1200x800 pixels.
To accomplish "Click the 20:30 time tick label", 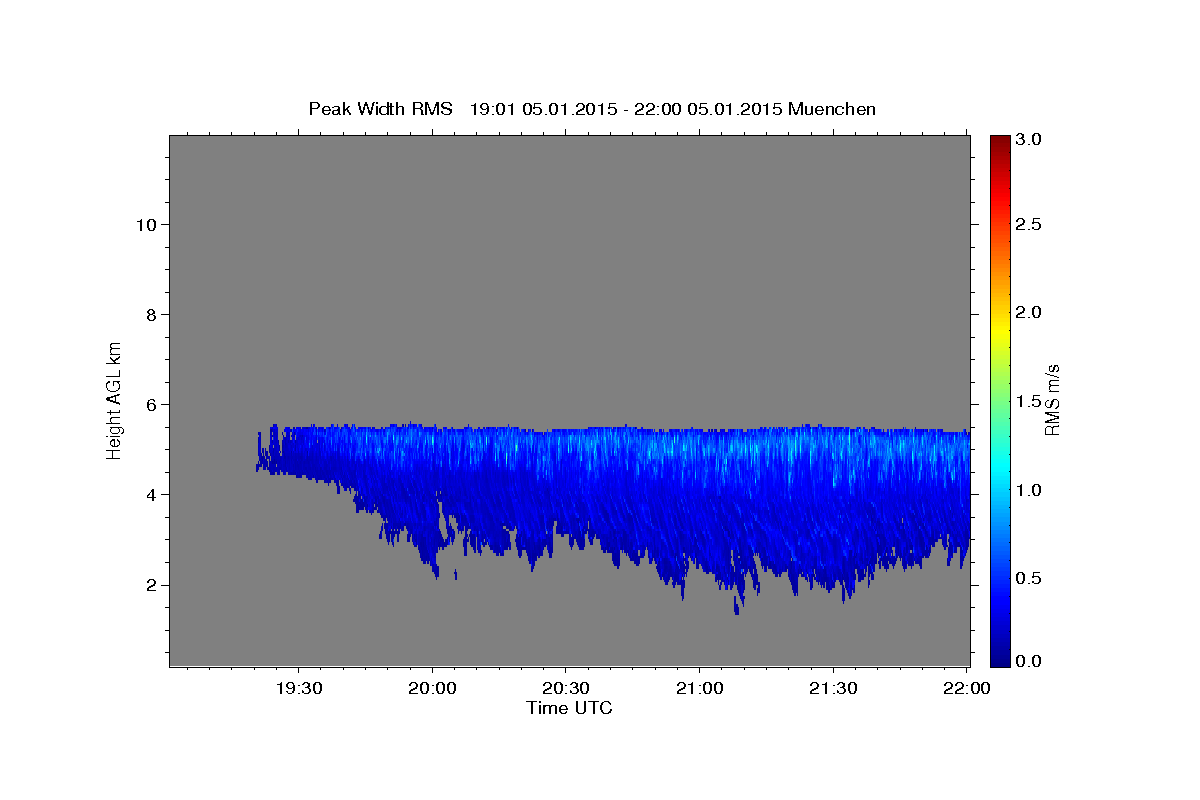I will coord(566,689).
